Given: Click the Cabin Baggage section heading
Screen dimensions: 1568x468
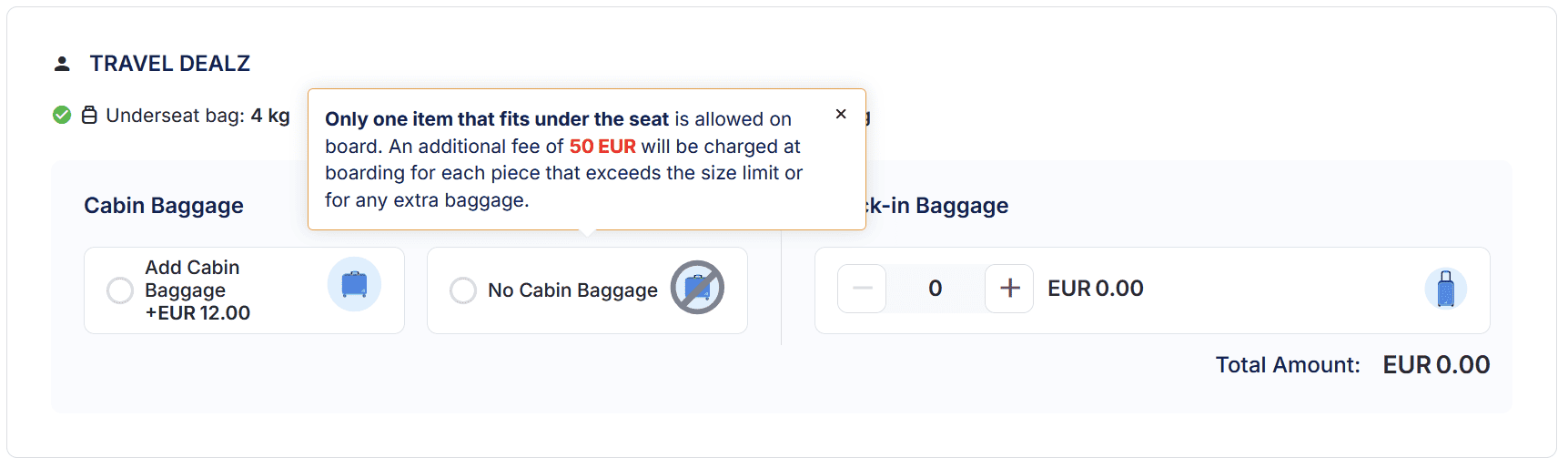Looking at the screenshot, I should point(164,206).
